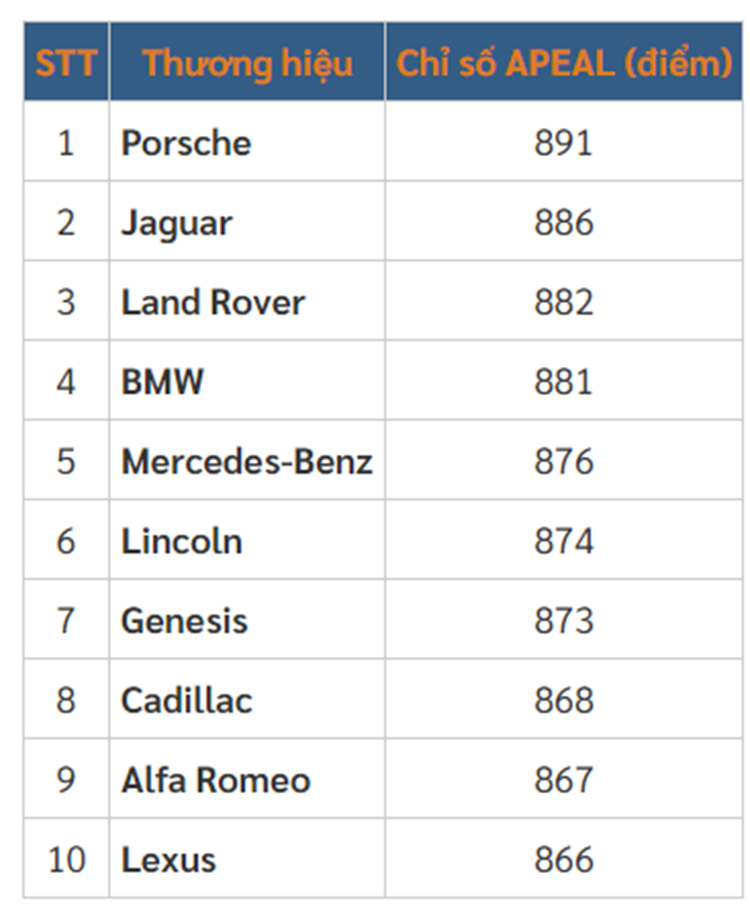Click the Chỉ số APEAL header
Screen dimensions: 750x917
564,63
